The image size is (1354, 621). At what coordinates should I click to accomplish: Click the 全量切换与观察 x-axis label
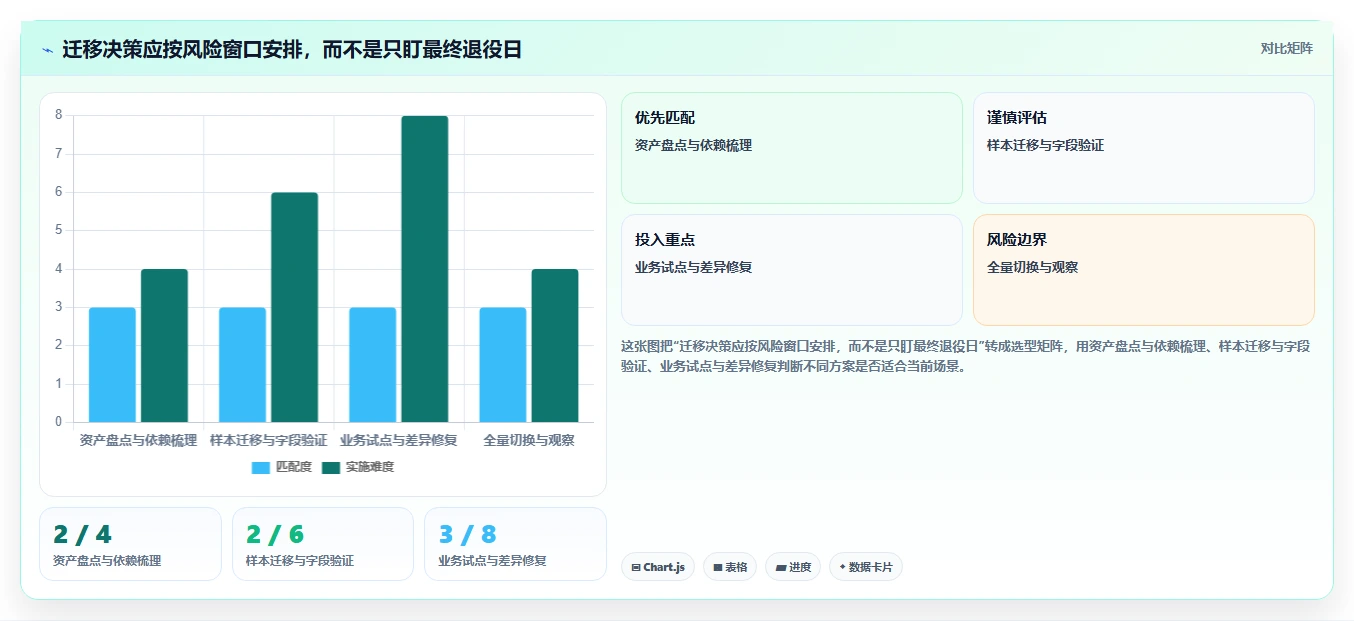528,440
